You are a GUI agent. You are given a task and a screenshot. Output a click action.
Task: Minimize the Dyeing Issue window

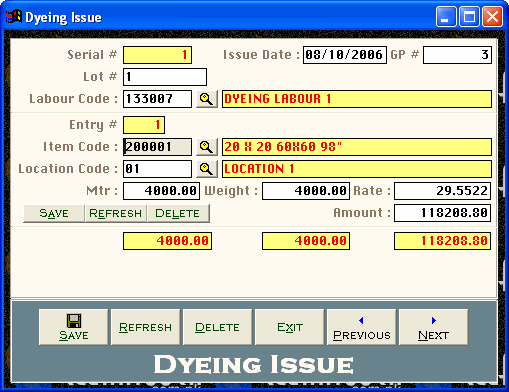pos(446,17)
